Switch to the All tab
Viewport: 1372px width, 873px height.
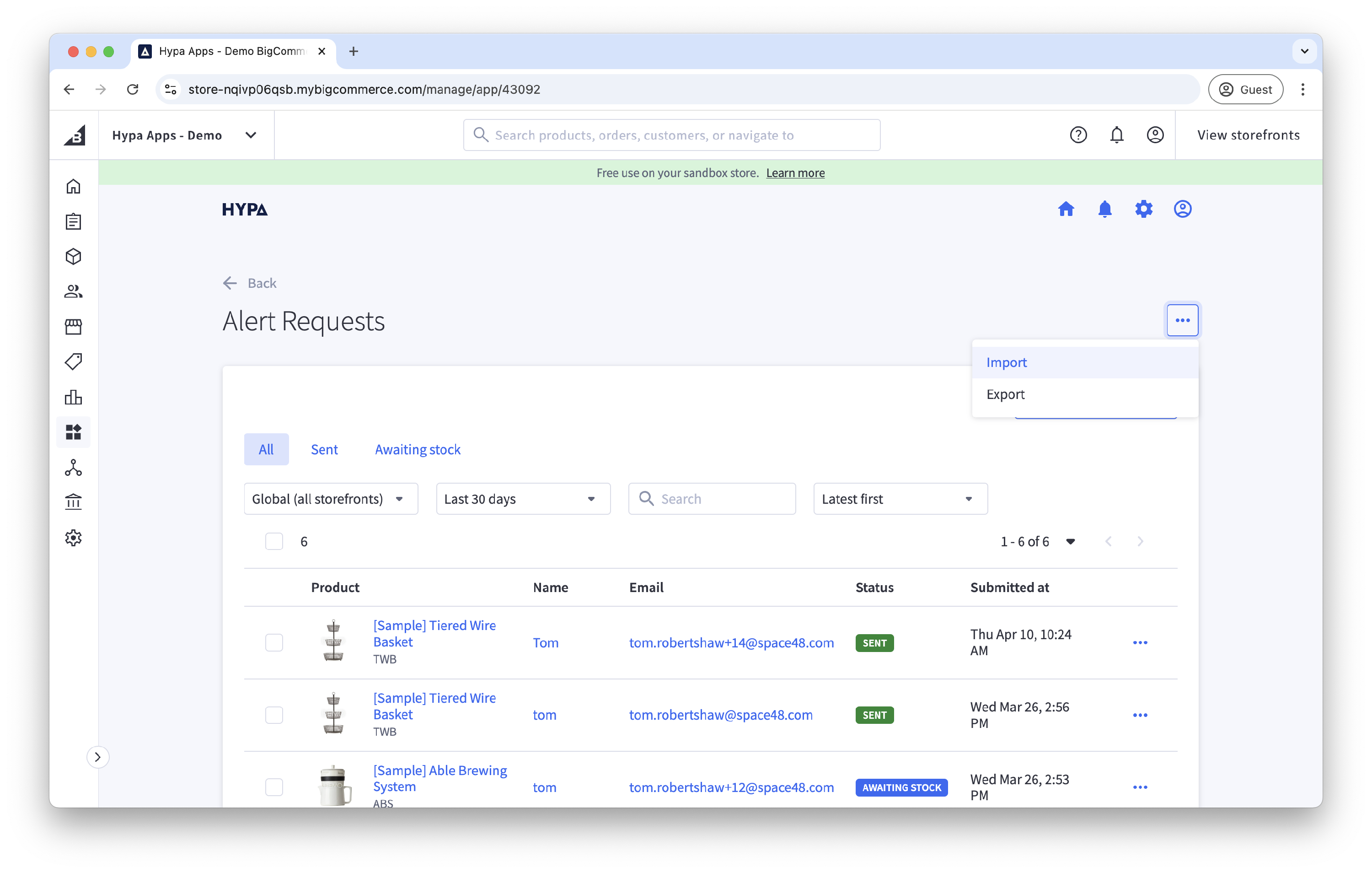point(266,449)
